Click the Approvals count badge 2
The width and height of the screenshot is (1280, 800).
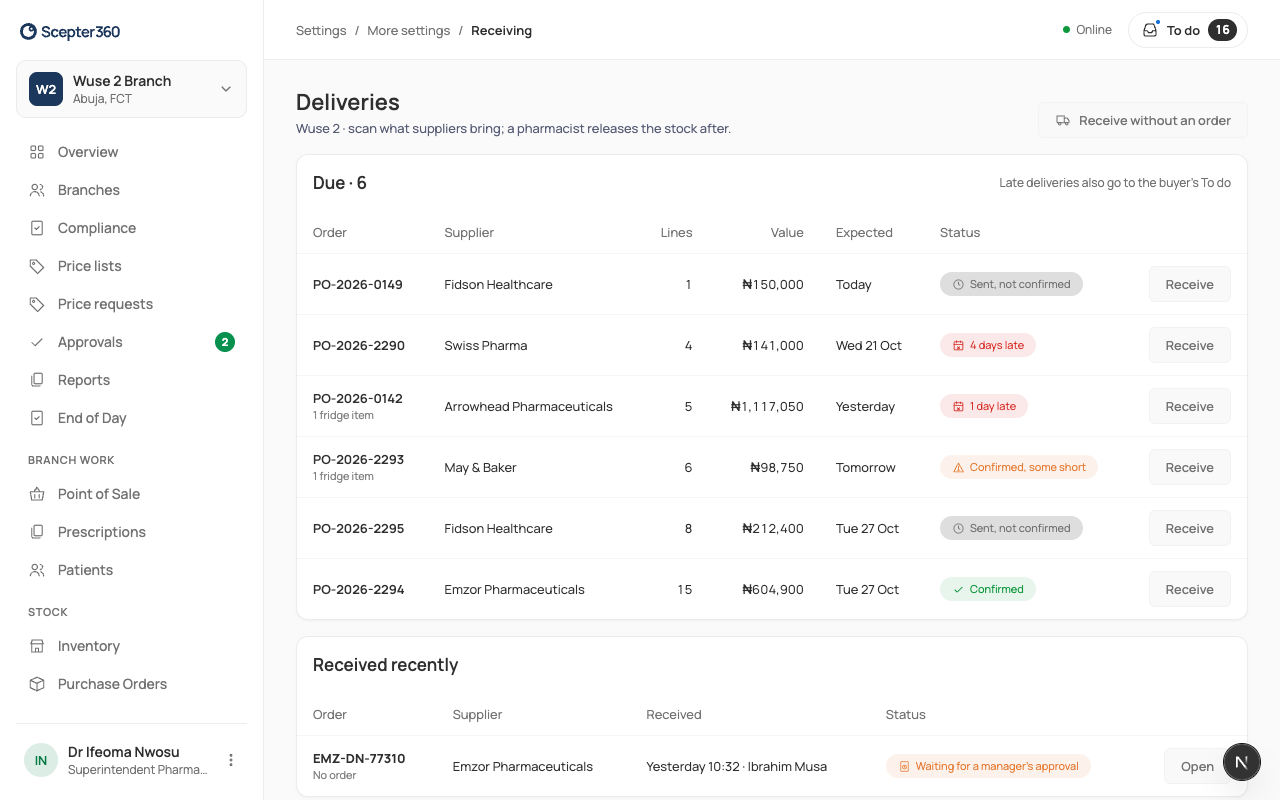point(225,342)
